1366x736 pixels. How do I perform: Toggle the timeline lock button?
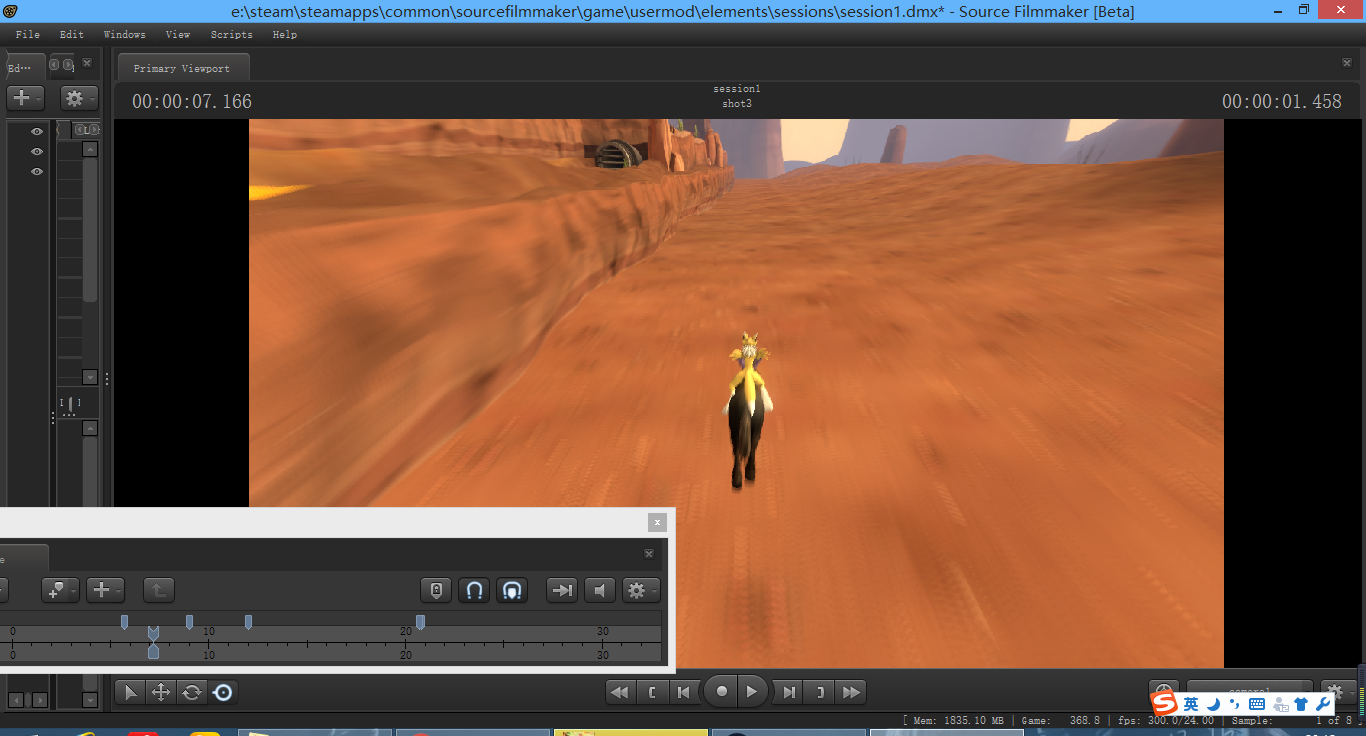coord(436,590)
